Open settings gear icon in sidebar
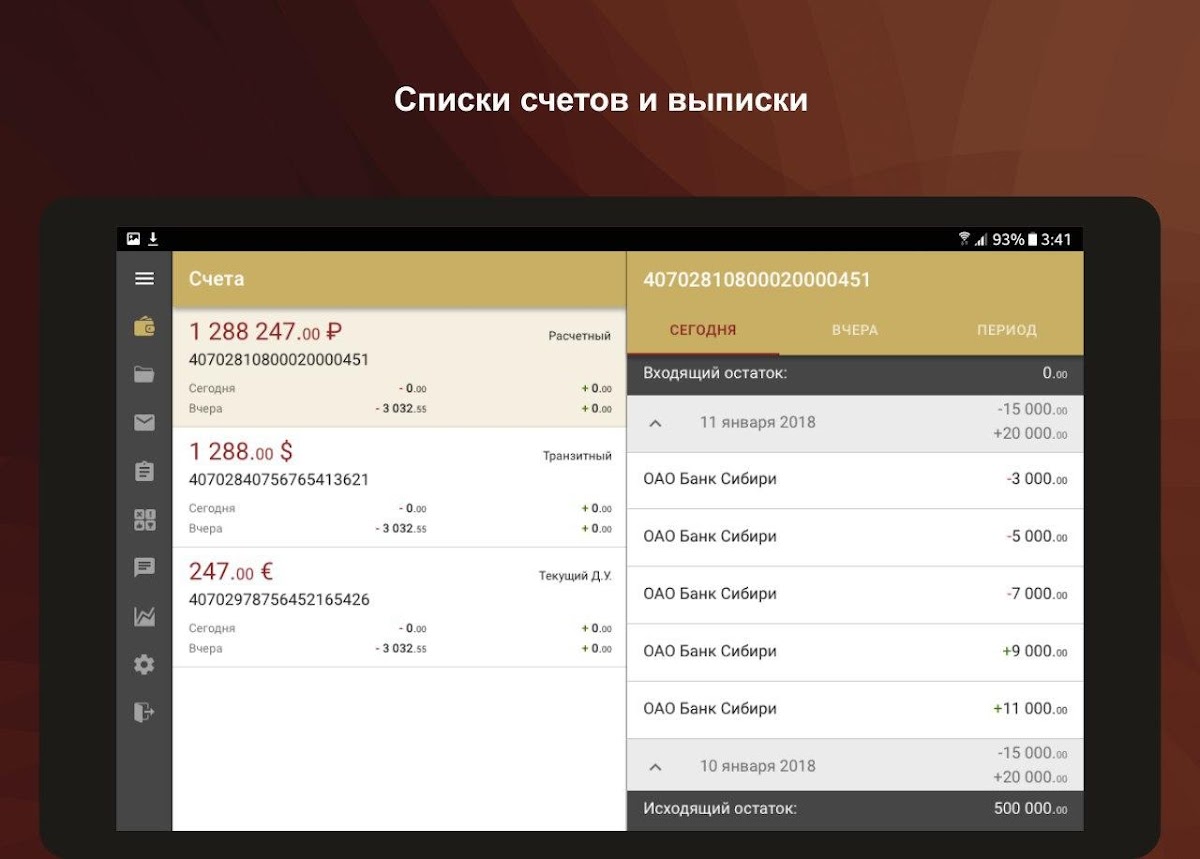The width and height of the screenshot is (1200, 859). point(144,665)
